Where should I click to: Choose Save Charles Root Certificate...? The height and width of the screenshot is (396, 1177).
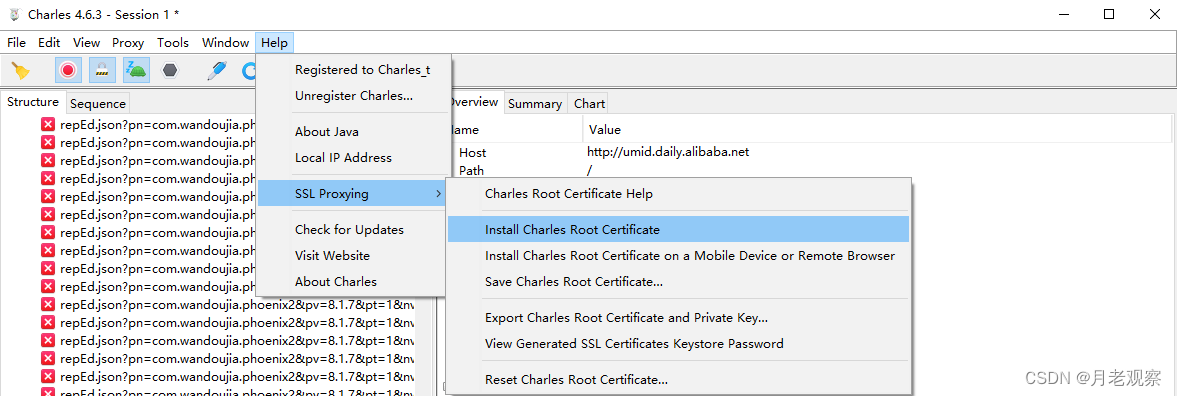(x=679, y=282)
